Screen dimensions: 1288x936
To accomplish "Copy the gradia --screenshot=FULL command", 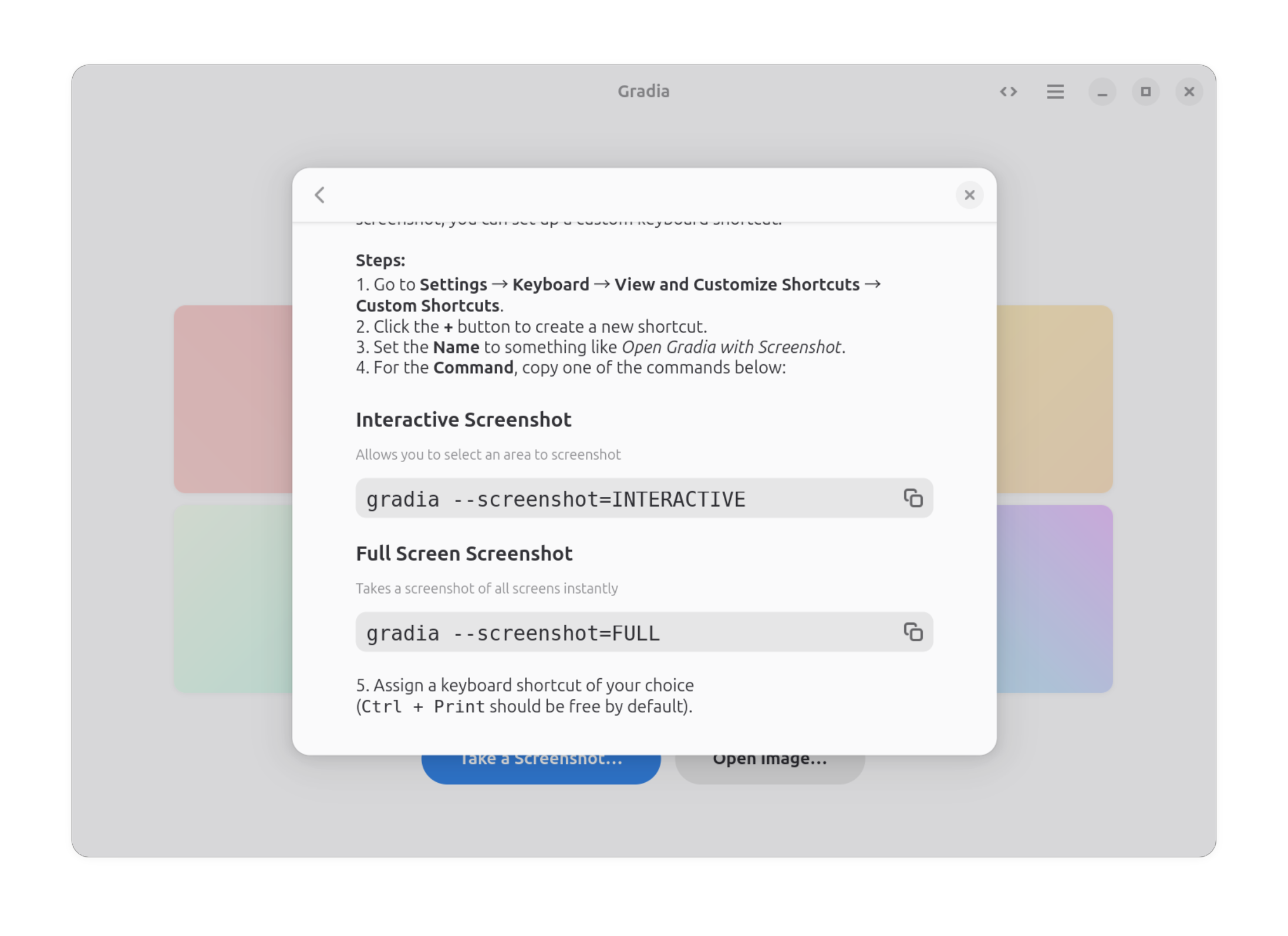I will coord(913,632).
